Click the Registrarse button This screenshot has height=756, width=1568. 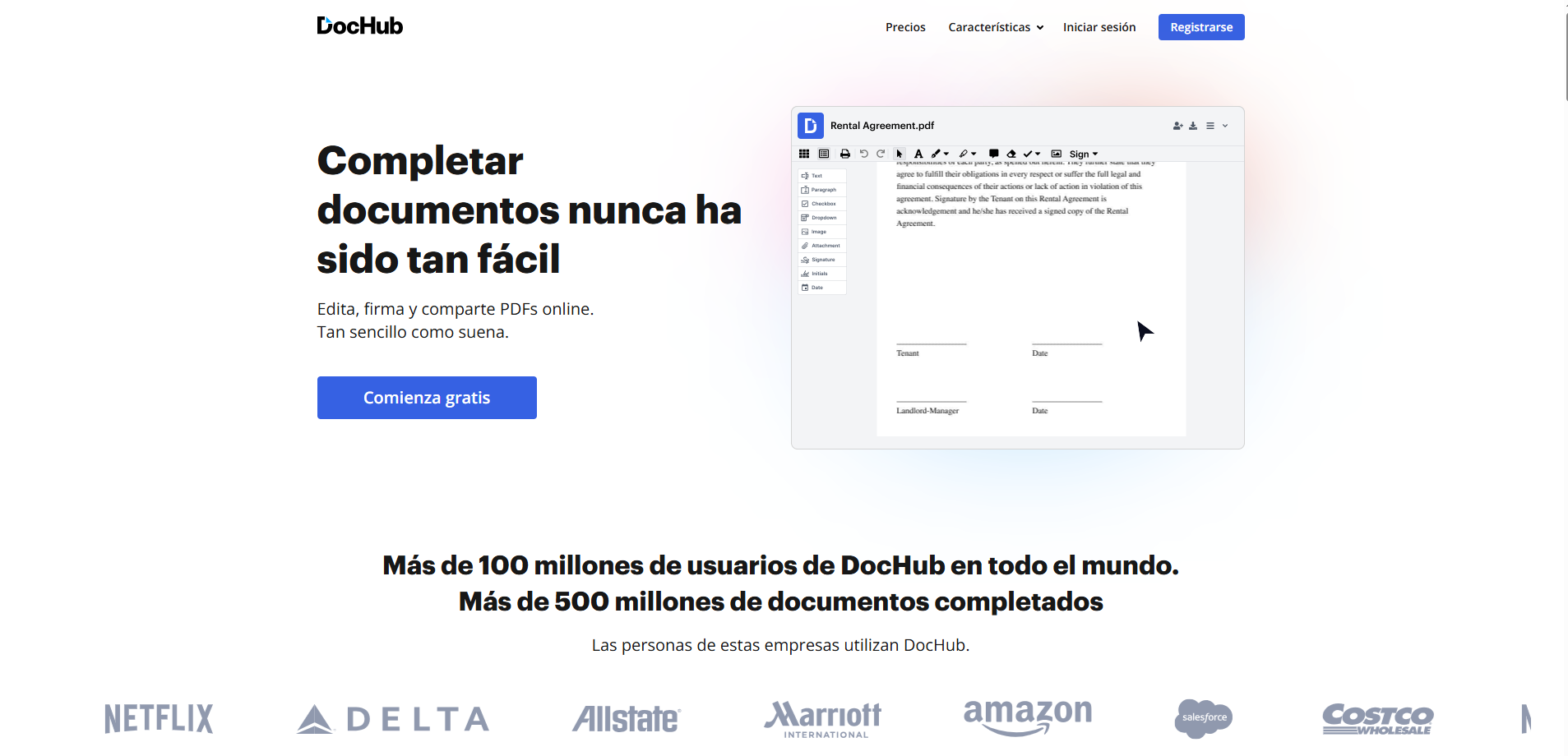[1201, 27]
